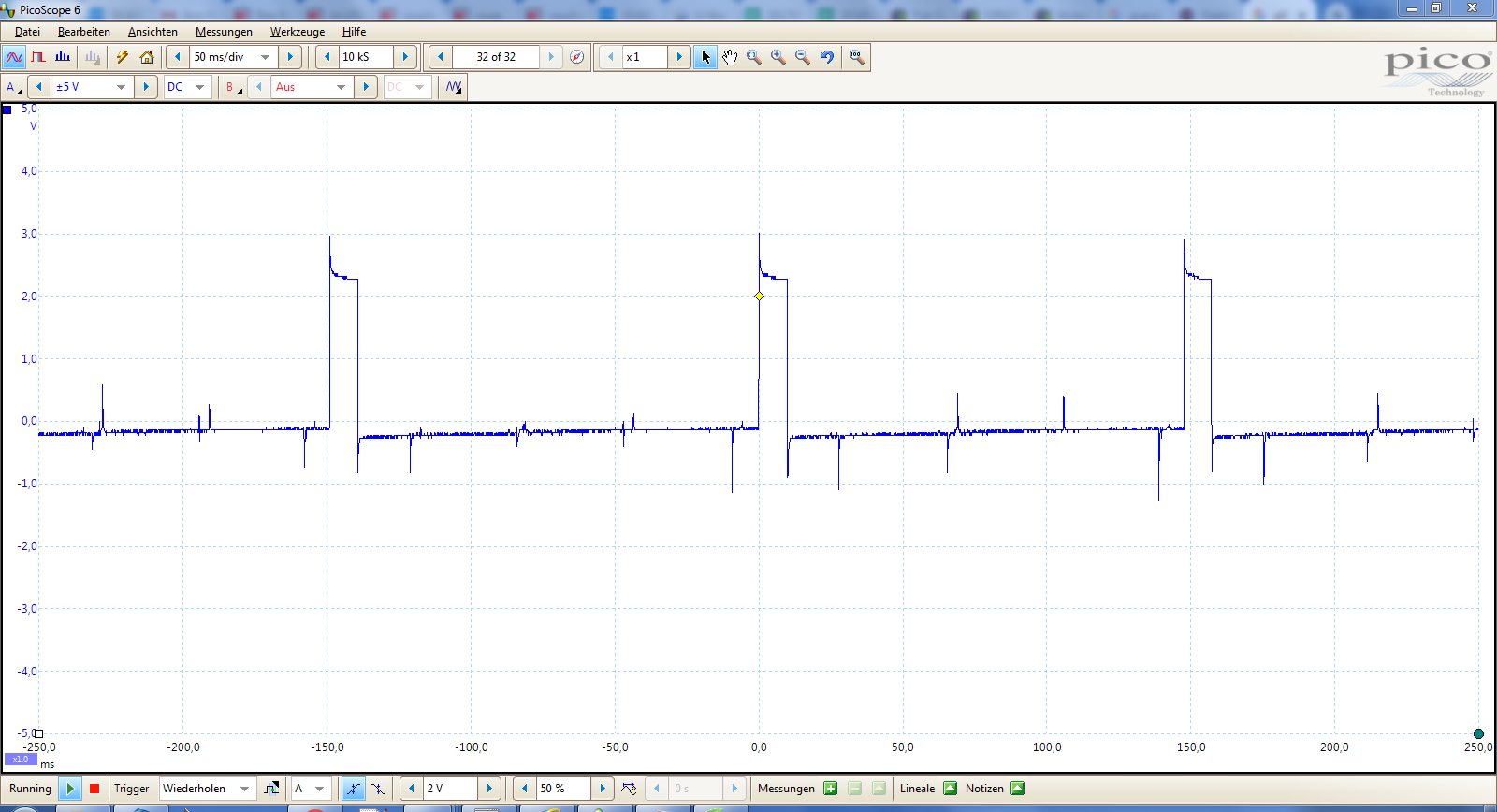Expand the channel A ±5 V range dropdown
This screenshot has height=812, width=1497.
pos(121,87)
